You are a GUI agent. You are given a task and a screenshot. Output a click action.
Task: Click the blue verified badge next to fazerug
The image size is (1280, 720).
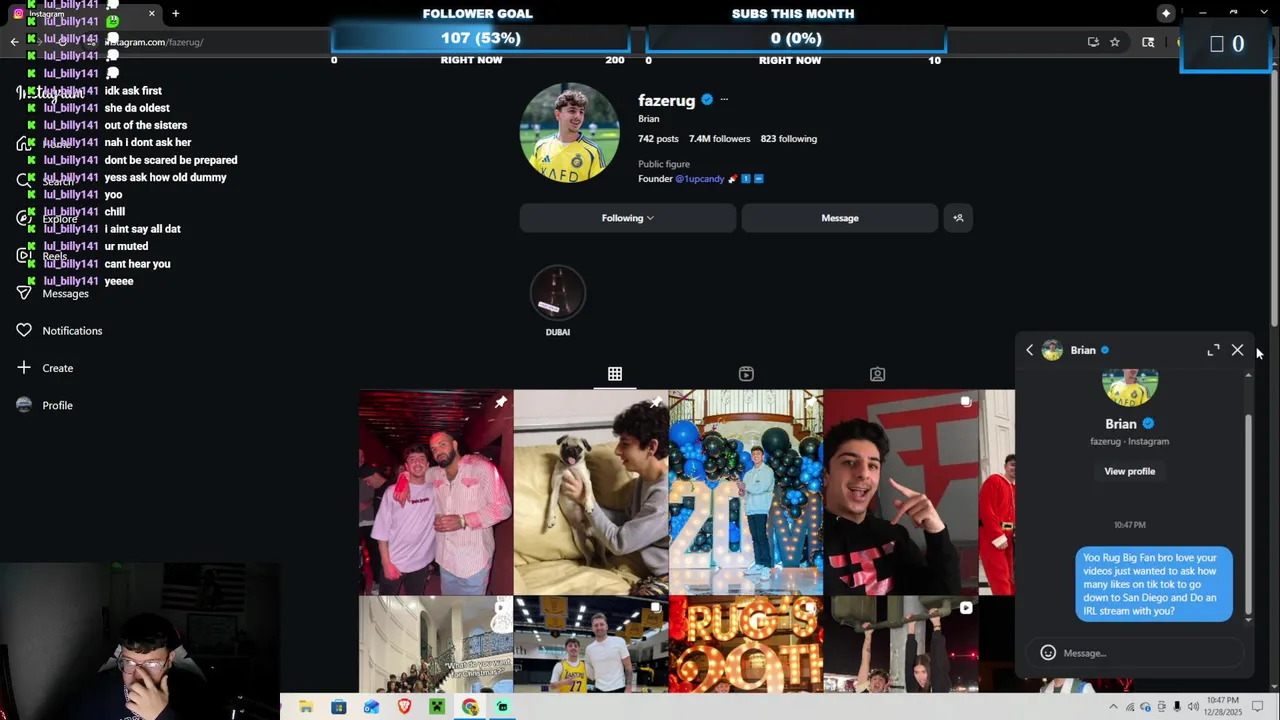pos(707,100)
